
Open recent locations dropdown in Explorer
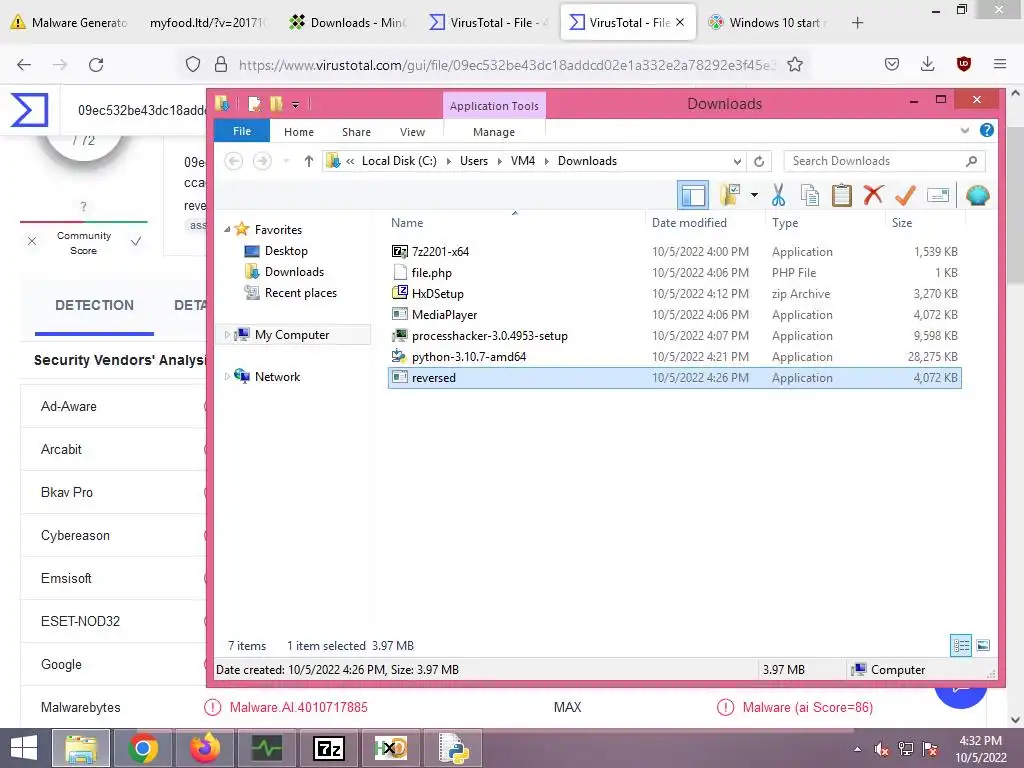285,161
